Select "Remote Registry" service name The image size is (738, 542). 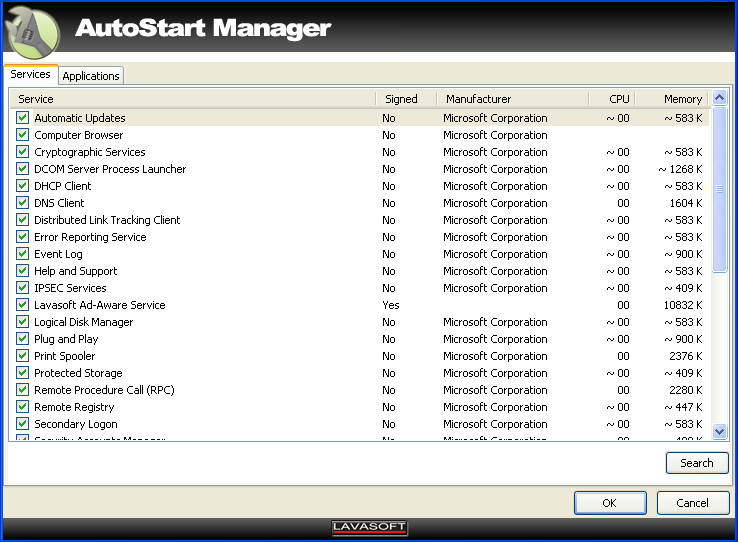tap(74, 407)
